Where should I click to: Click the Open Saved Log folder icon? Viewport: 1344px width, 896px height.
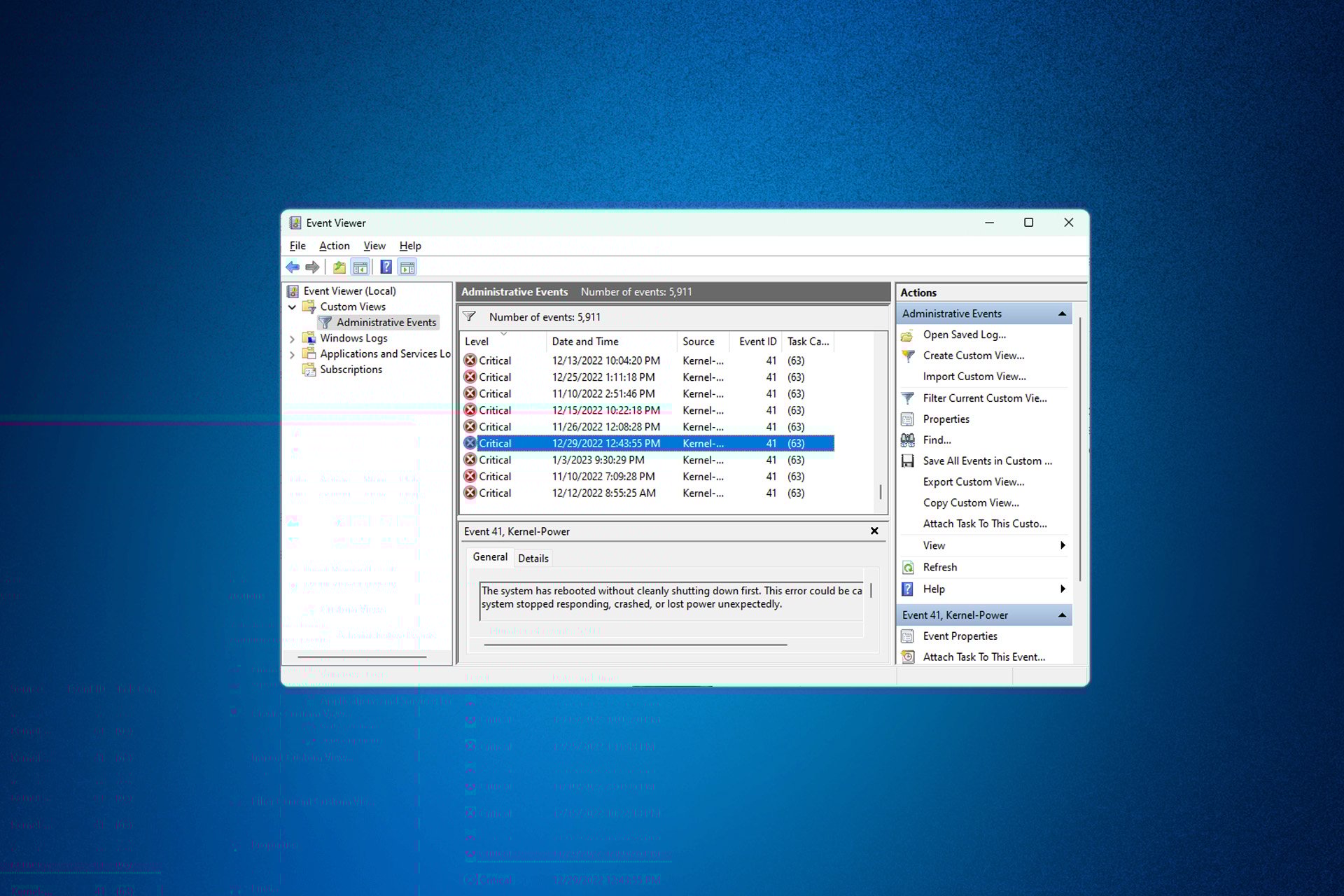pos(907,335)
